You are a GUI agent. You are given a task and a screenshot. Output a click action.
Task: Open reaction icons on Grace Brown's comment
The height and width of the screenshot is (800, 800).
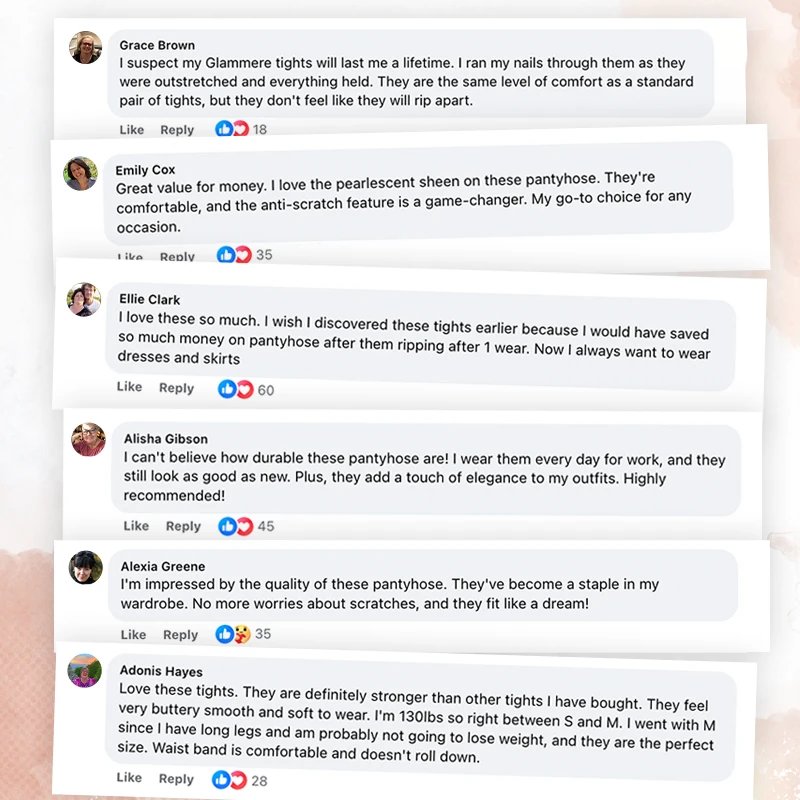coord(232,129)
